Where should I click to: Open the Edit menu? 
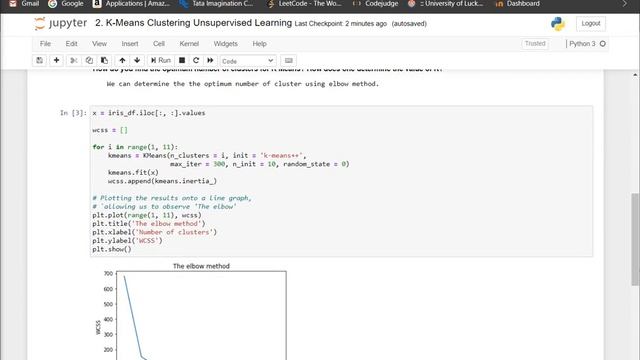point(71,44)
